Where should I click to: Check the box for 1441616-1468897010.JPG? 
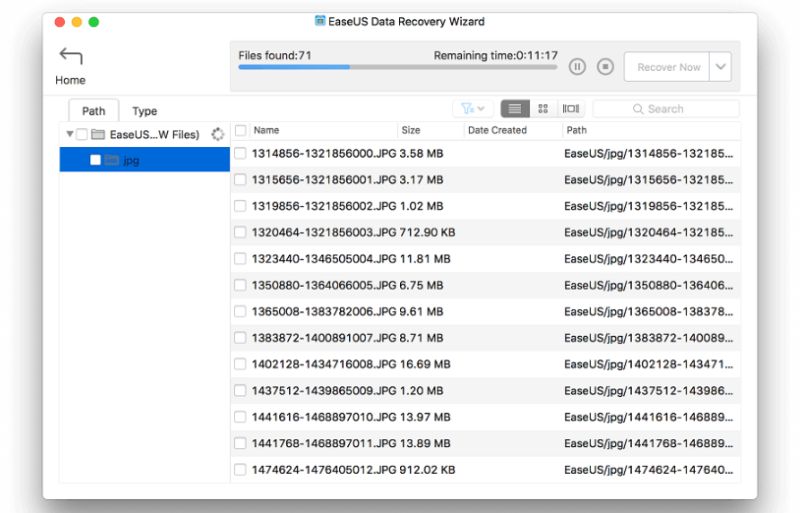click(x=240, y=417)
